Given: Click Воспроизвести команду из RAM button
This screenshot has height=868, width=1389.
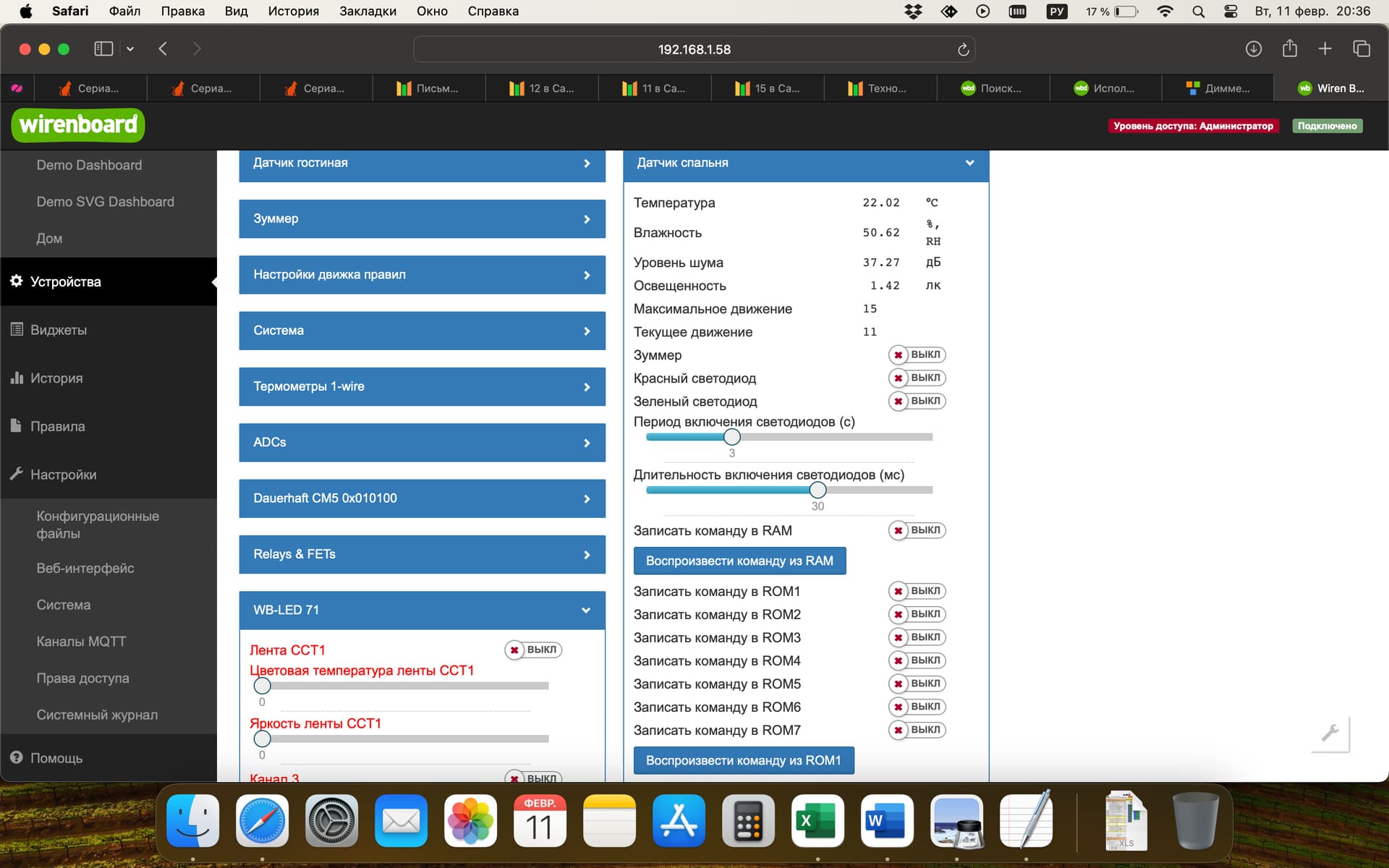Looking at the screenshot, I should click(739, 561).
